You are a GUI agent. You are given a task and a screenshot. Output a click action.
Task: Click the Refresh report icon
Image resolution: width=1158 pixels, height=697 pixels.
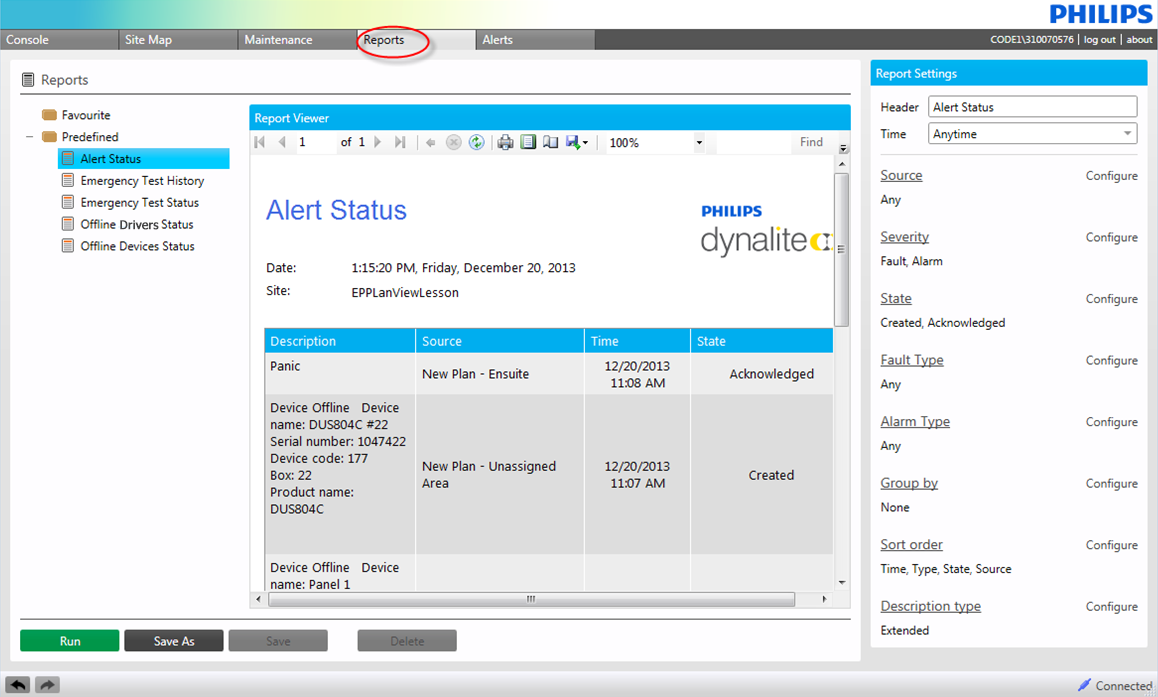click(477, 143)
